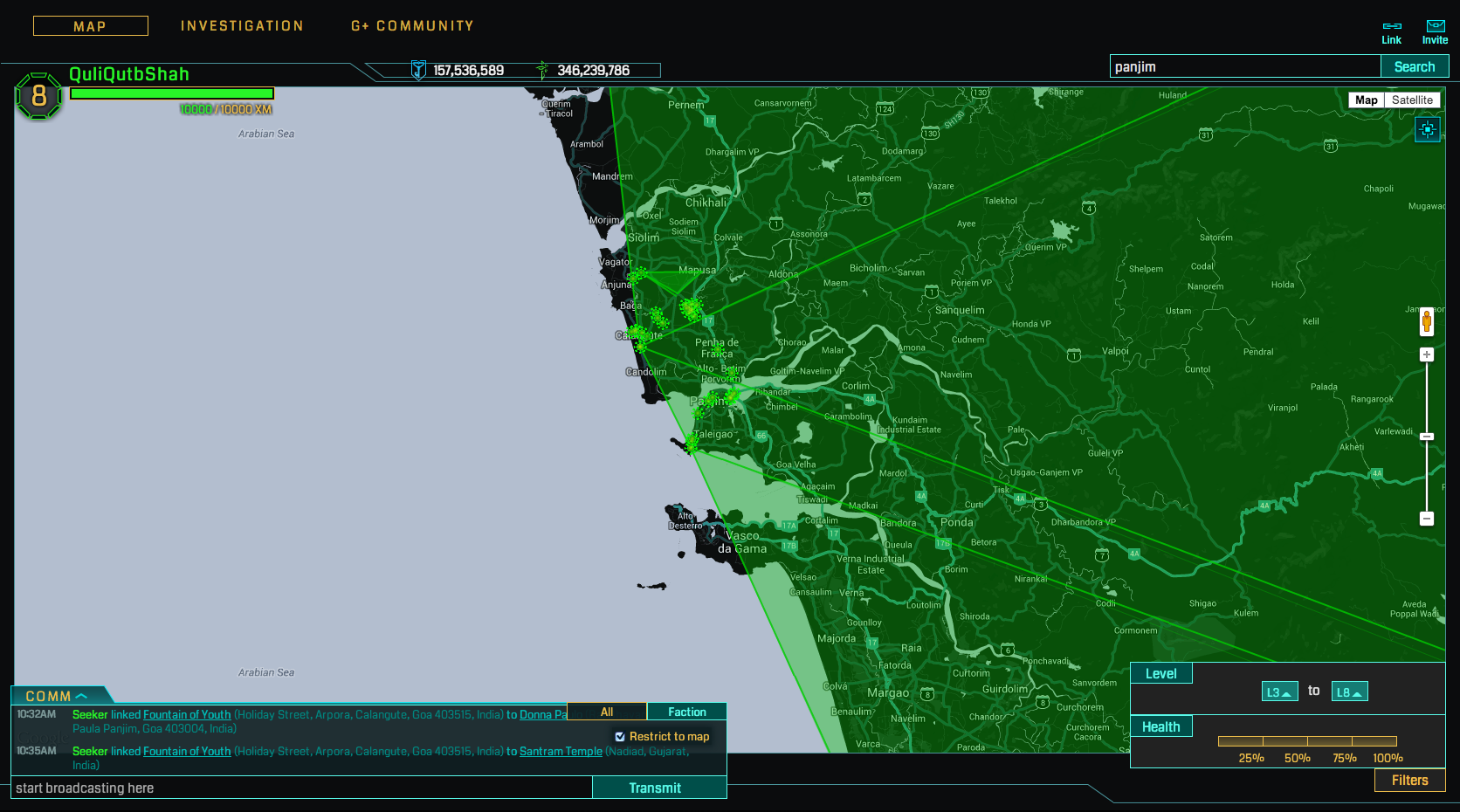The image size is (1460, 812).
Task: Open the maximum level L8 dropdown
Action: pos(1349,692)
